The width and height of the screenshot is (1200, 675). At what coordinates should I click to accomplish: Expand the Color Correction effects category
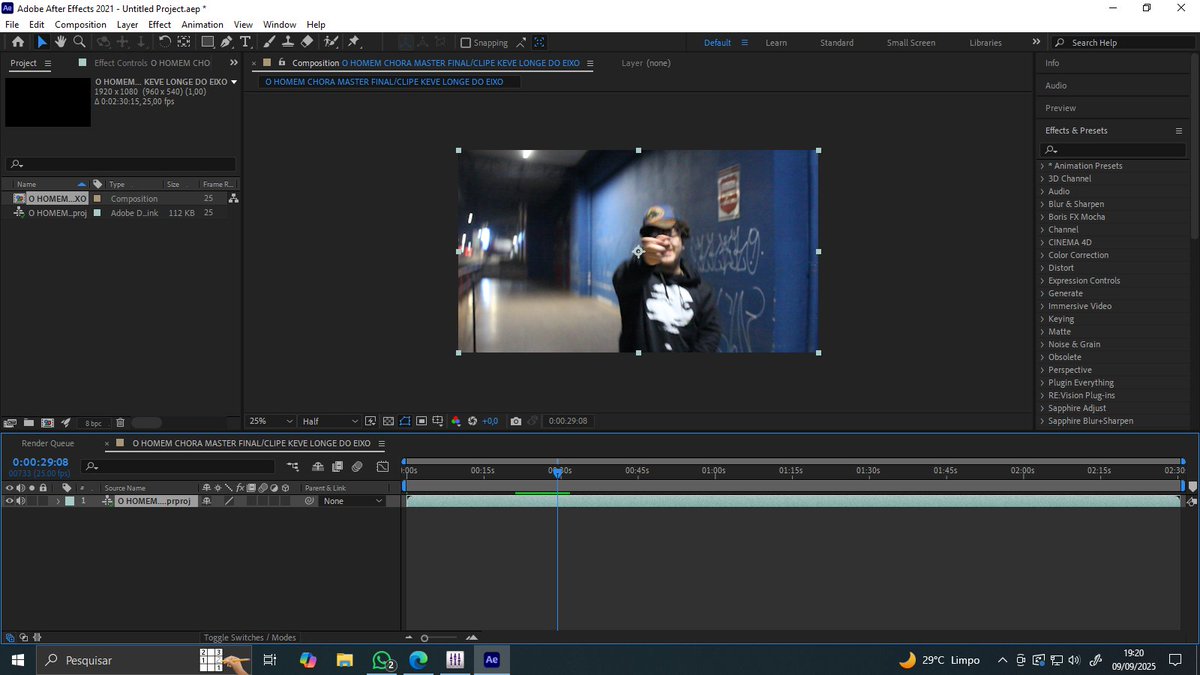click(x=1042, y=255)
